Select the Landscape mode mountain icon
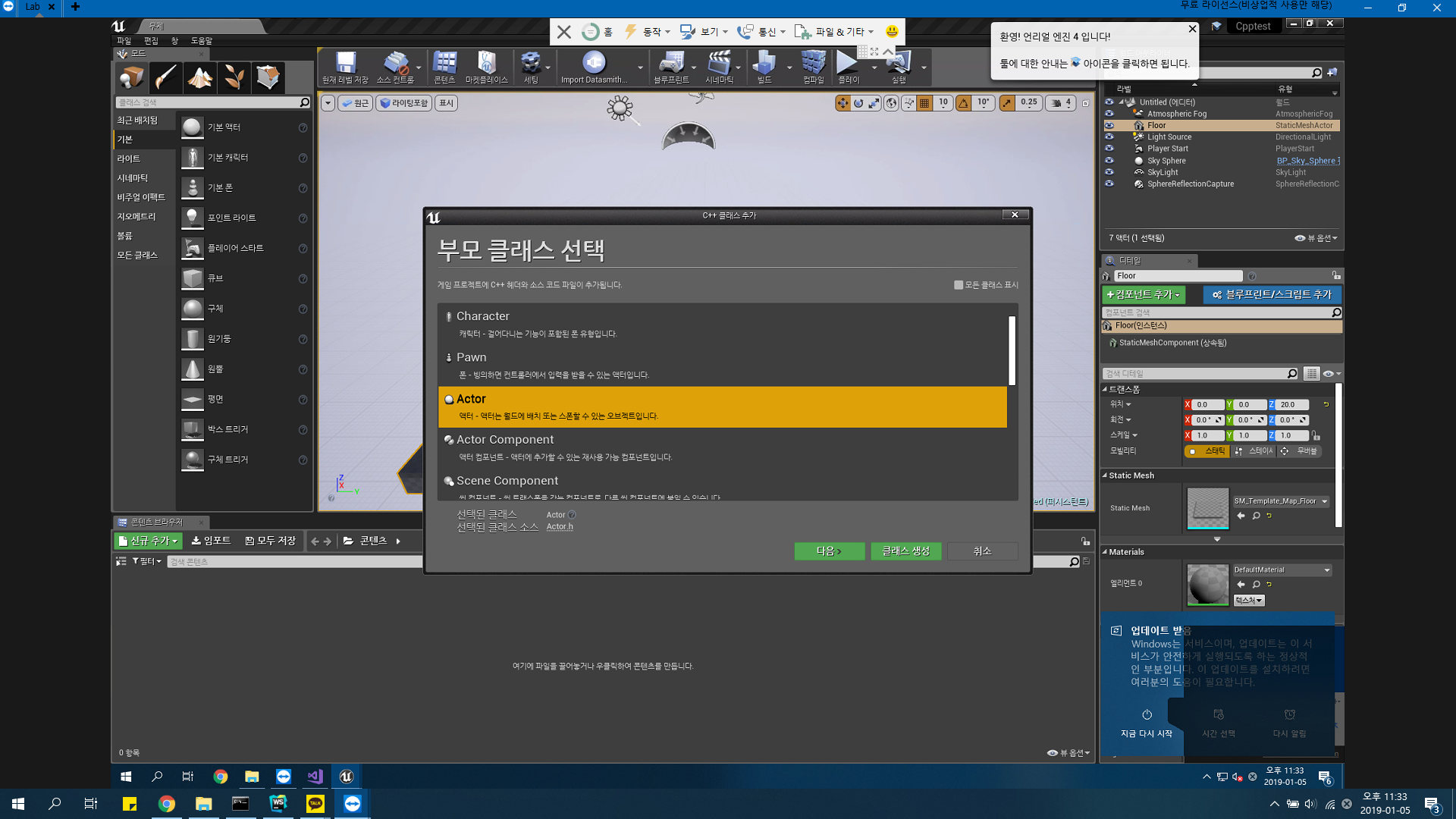This screenshot has width=1456, height=819. [x=199, y=77]
